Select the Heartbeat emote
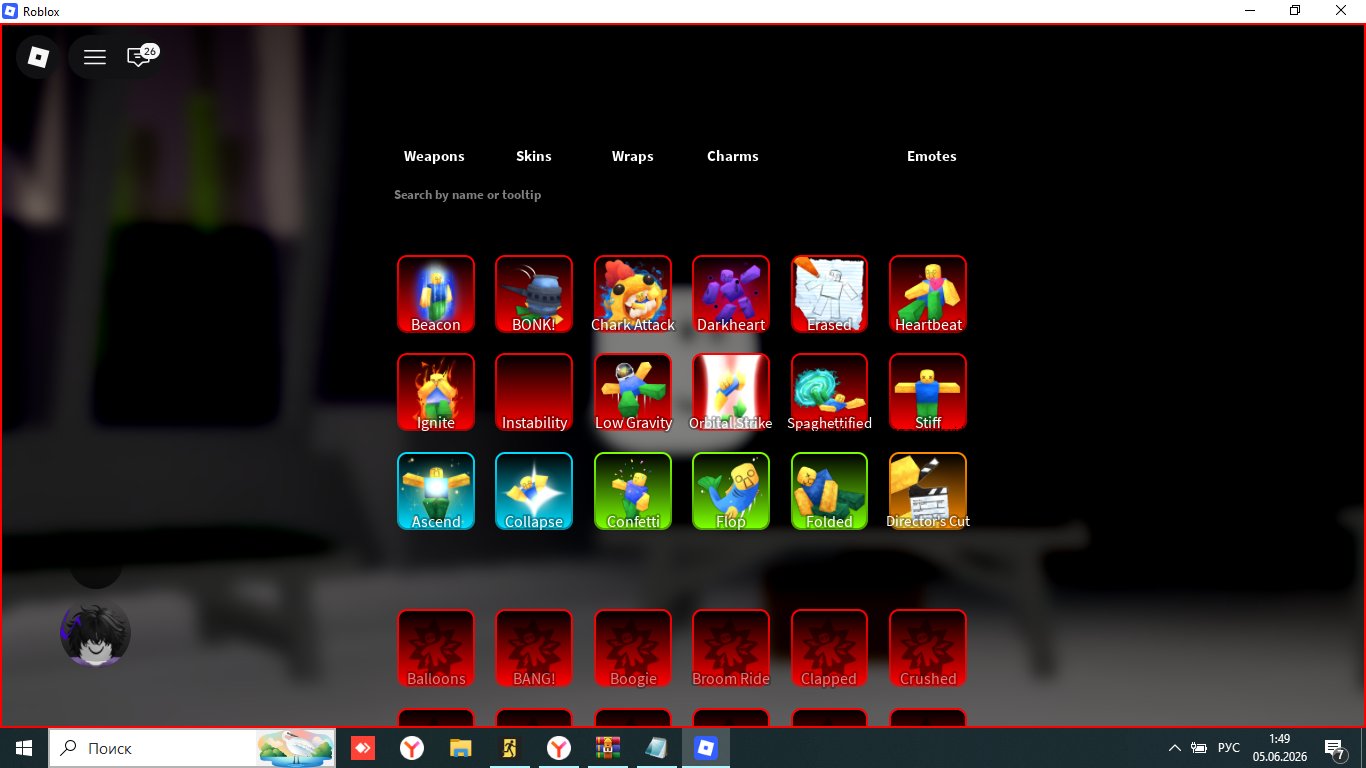 928,294
